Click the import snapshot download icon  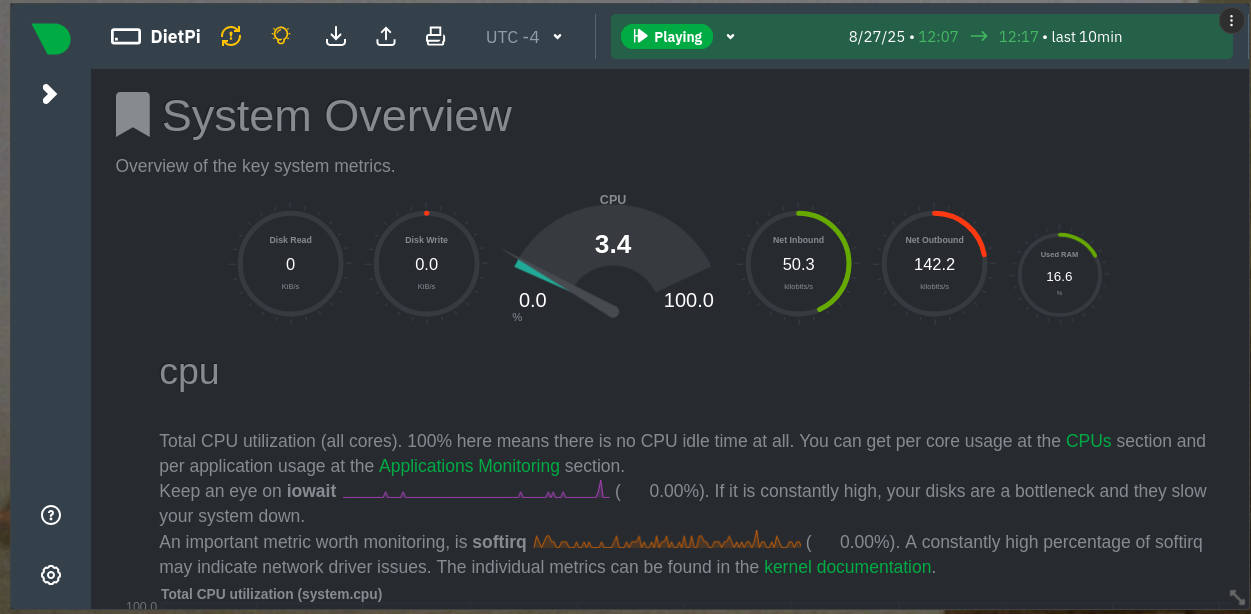click(x=336, y=36)
